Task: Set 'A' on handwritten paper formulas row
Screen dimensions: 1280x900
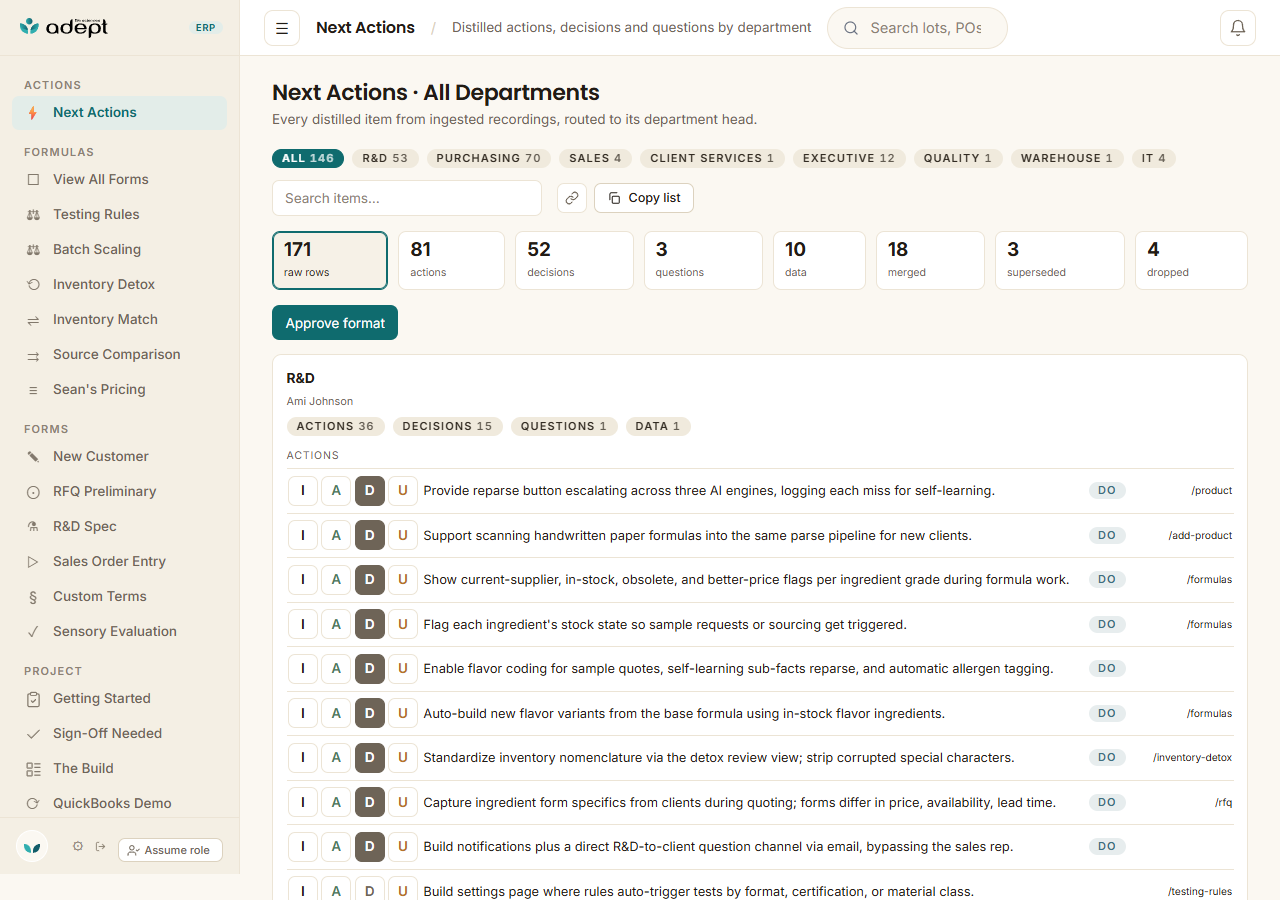Action: pyautogui.click(x=336, y=535)
